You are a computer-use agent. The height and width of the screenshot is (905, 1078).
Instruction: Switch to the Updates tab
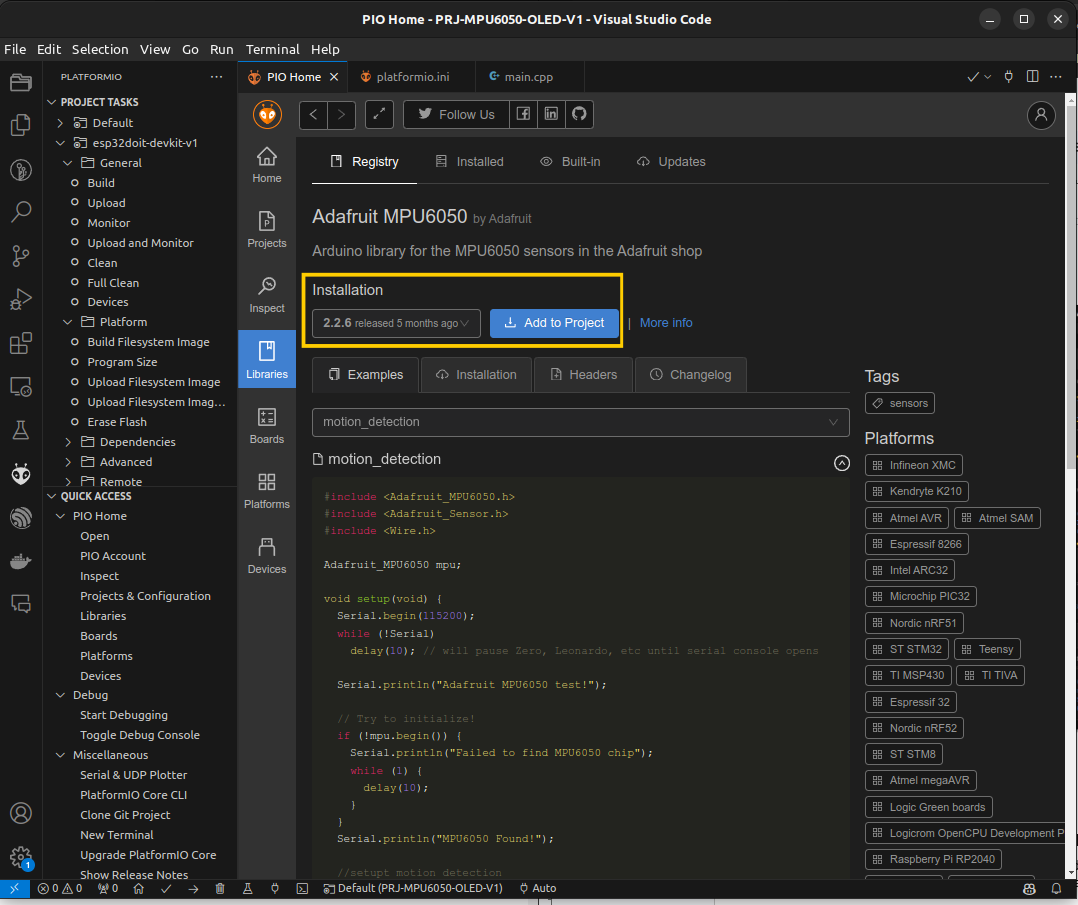point(671,162)
